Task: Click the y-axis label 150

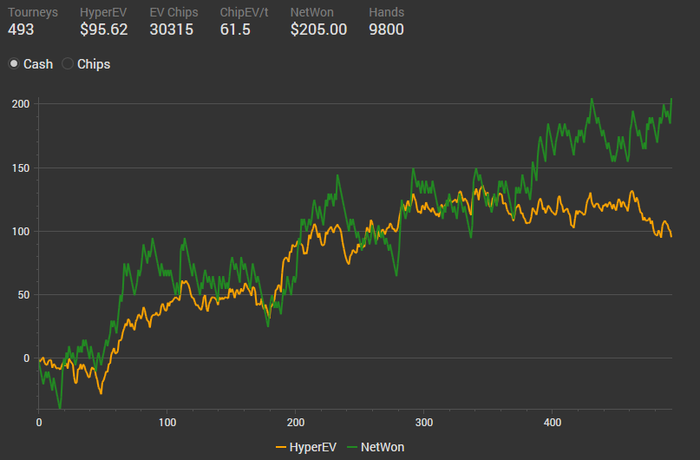Action: point(21,168)
